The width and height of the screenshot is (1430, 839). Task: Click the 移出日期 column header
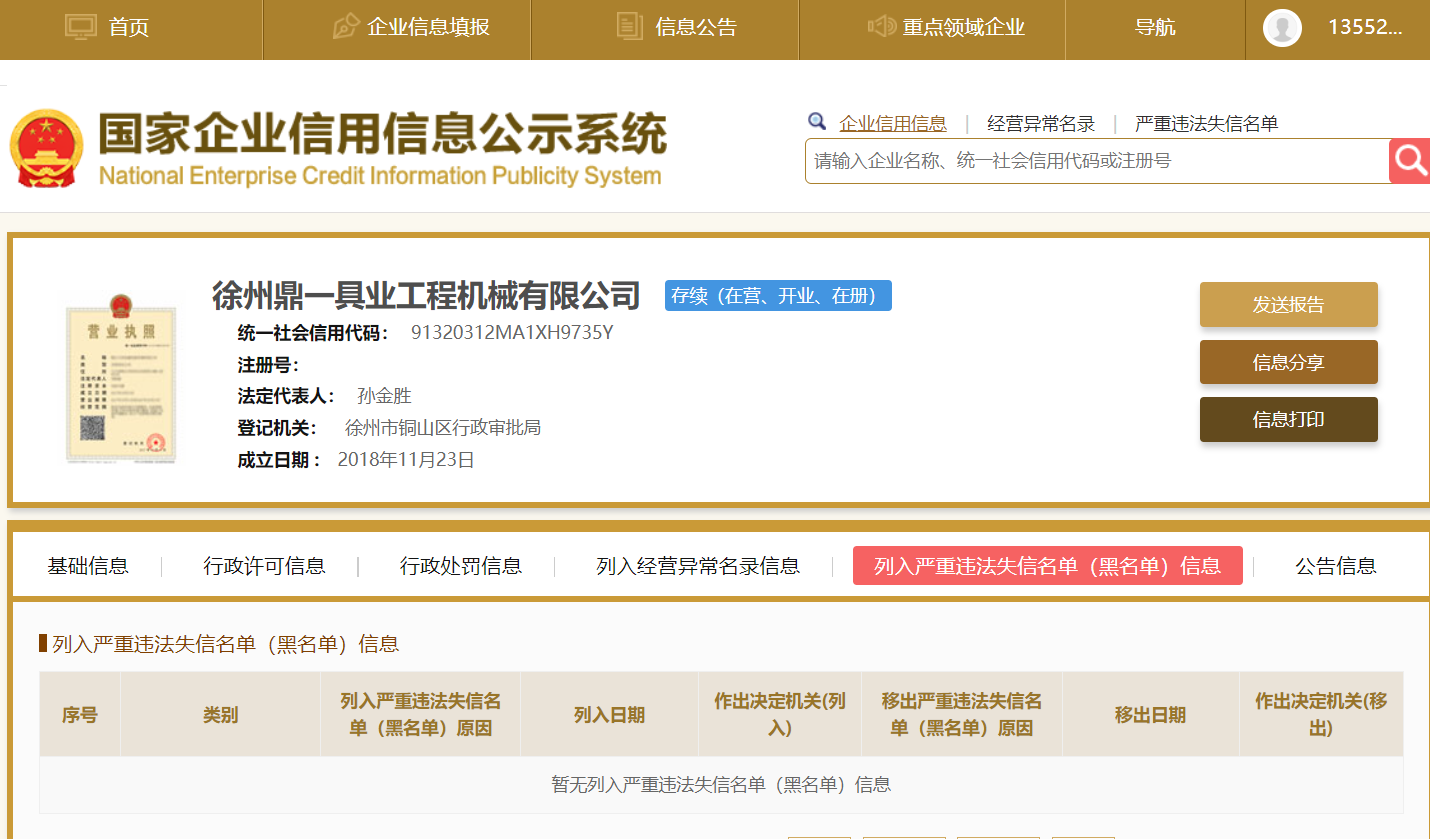pyautogui.click(x=1150, y=714)
